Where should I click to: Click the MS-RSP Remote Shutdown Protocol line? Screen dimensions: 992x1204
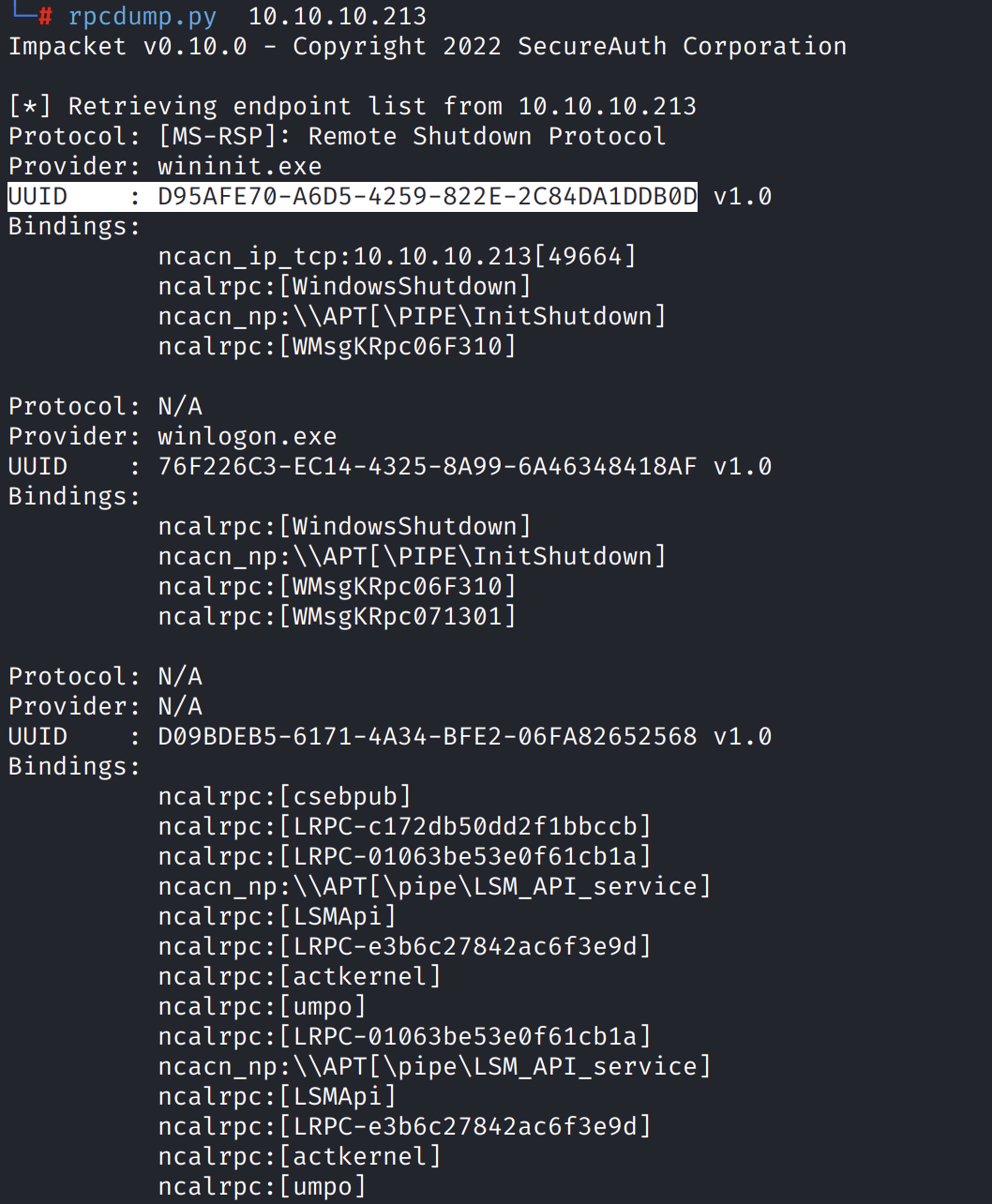338,137
